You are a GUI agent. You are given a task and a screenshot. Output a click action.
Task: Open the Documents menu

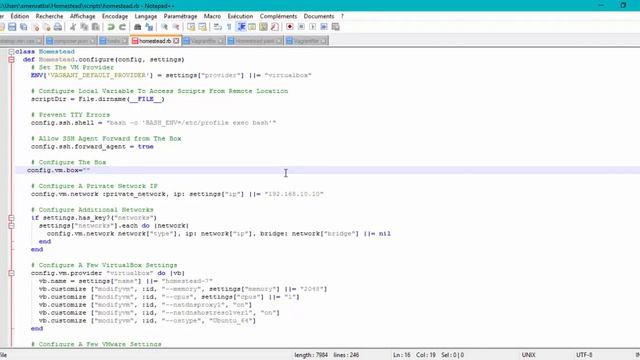click(x=319, y=16)
